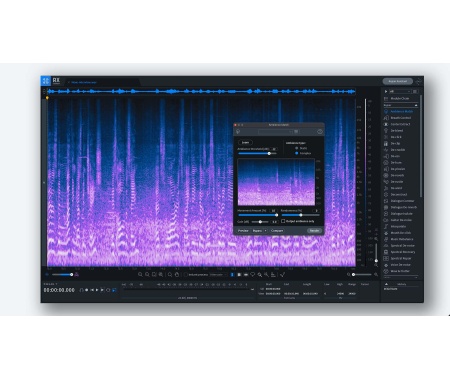The image size is (450, 380).
Task: Select the grab hand tool
Action: [x=177, y=275]
